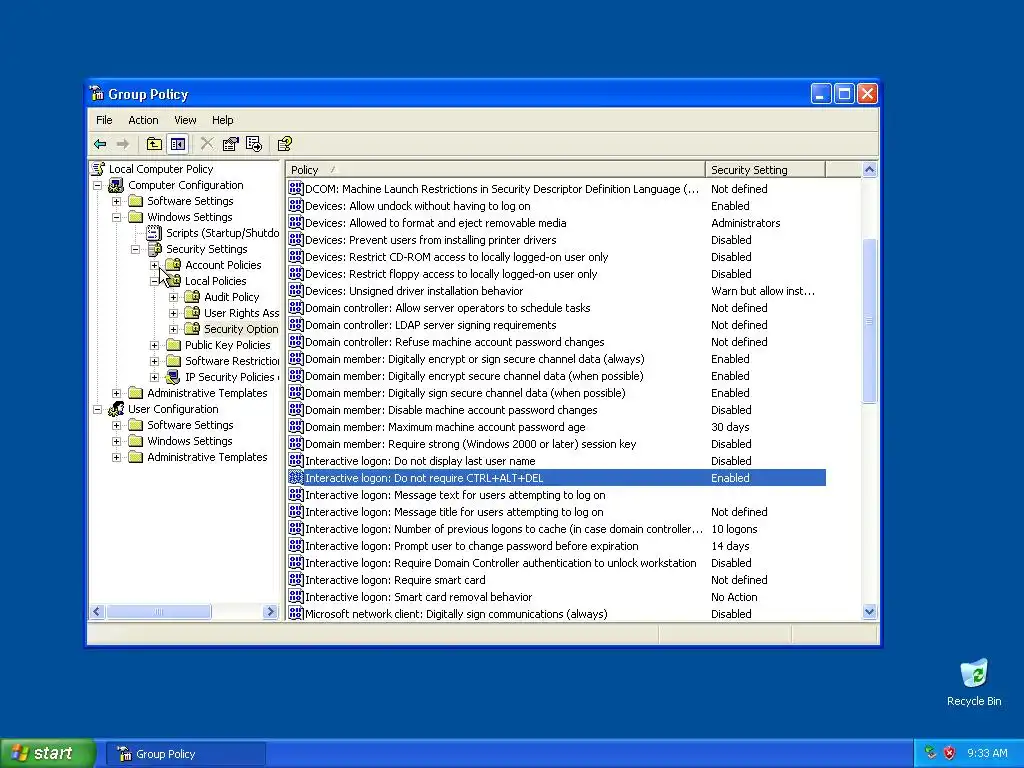Collapse the User Configuration node

pyautogui.click(x=97, y=409)
